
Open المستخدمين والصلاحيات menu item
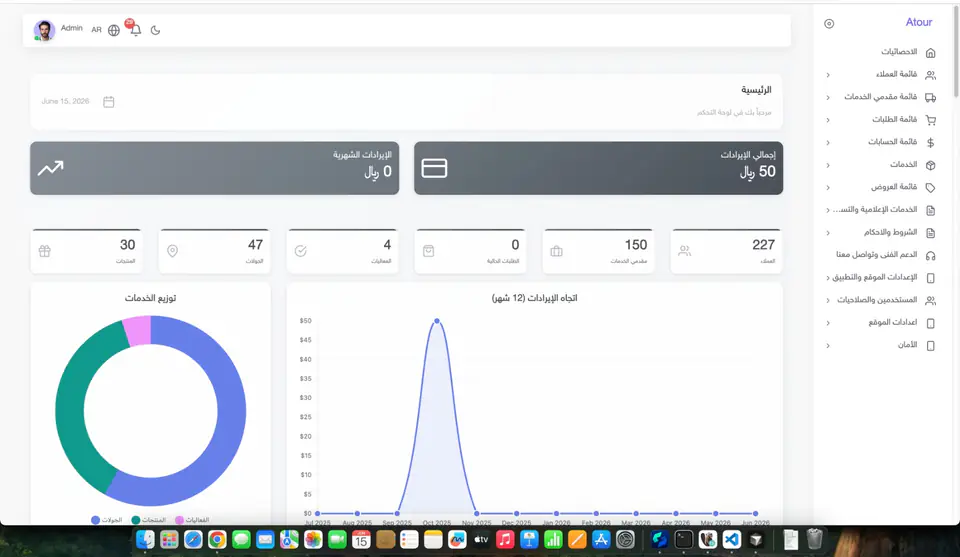(x=877, y=301)
